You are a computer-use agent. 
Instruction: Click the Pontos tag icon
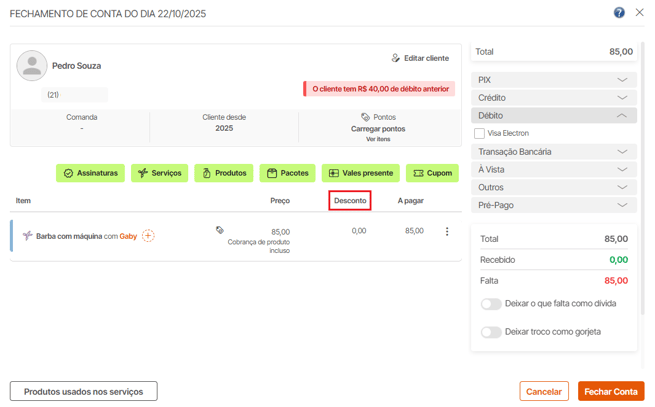[x=365, y=117]
